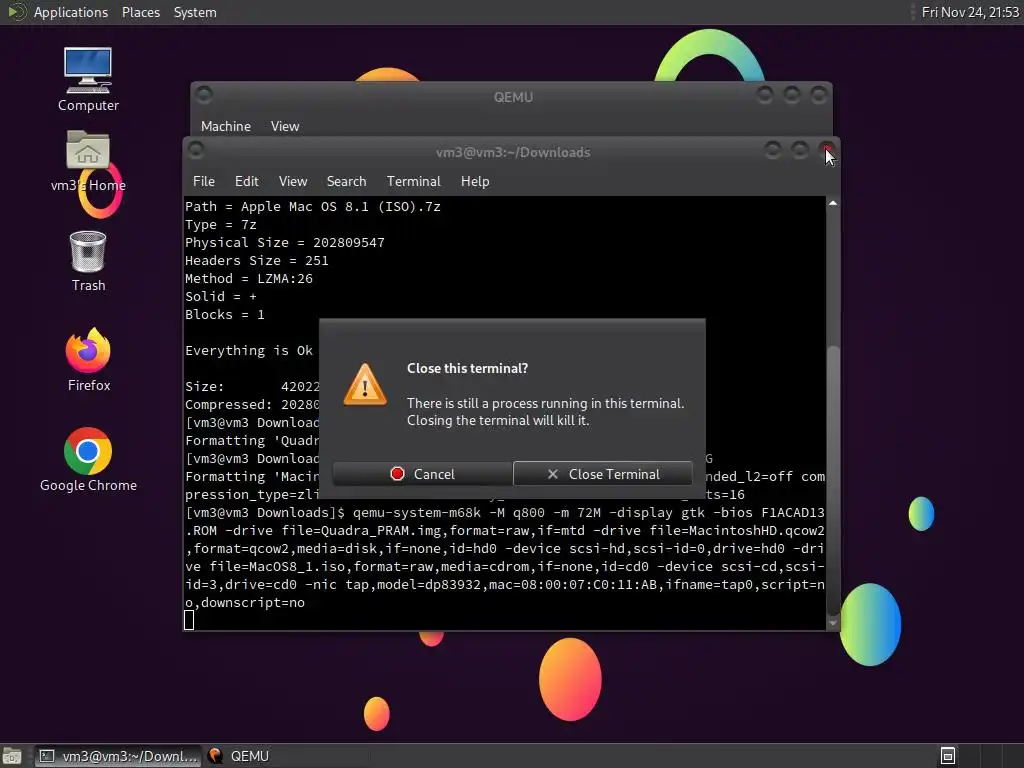Screen dimensions: 1024x768
Task: Click the warning icon in the dialog
Action: [365, 384]
